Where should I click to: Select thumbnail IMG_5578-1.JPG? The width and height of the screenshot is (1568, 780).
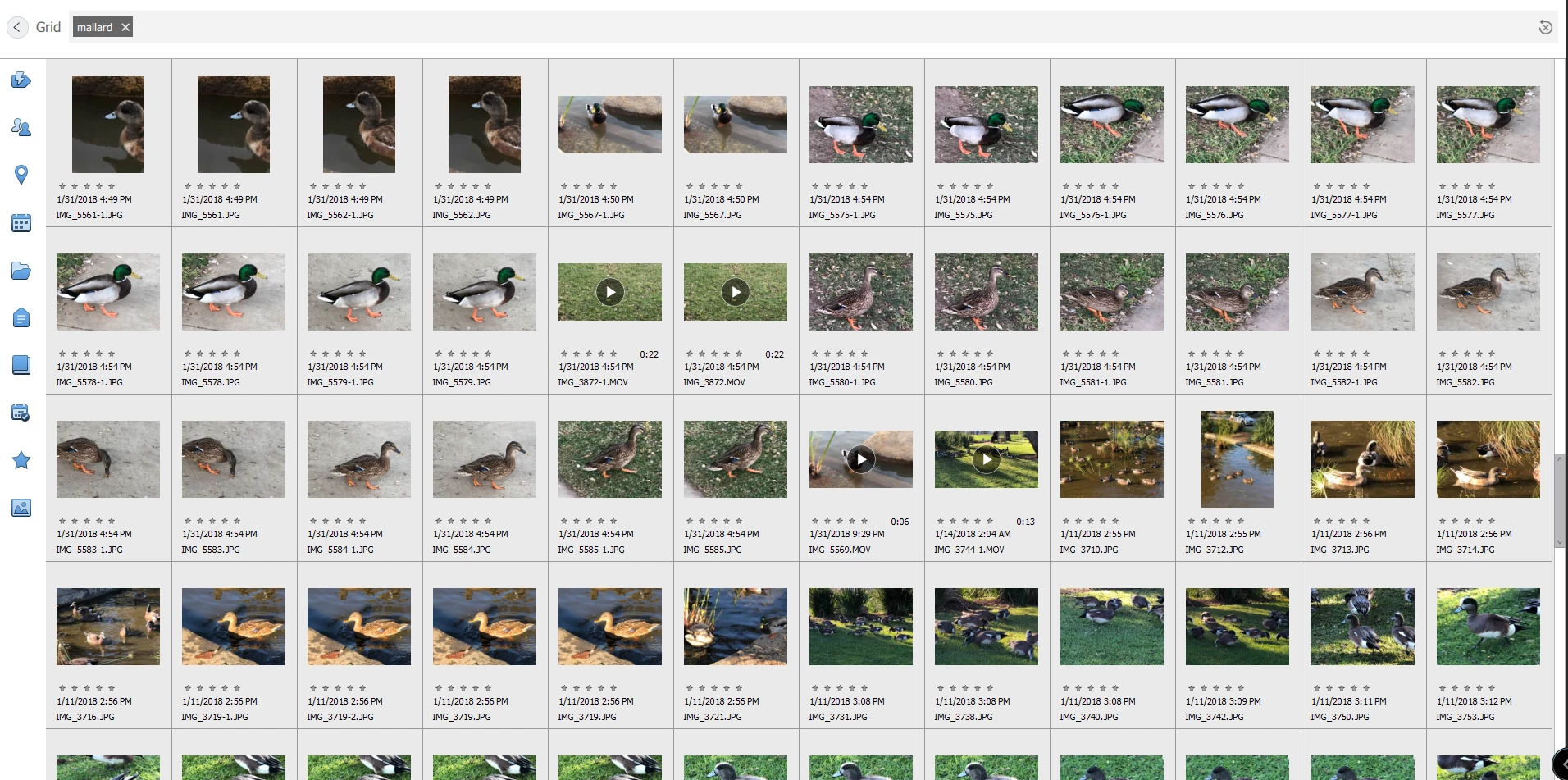click(x=108, y=292)
